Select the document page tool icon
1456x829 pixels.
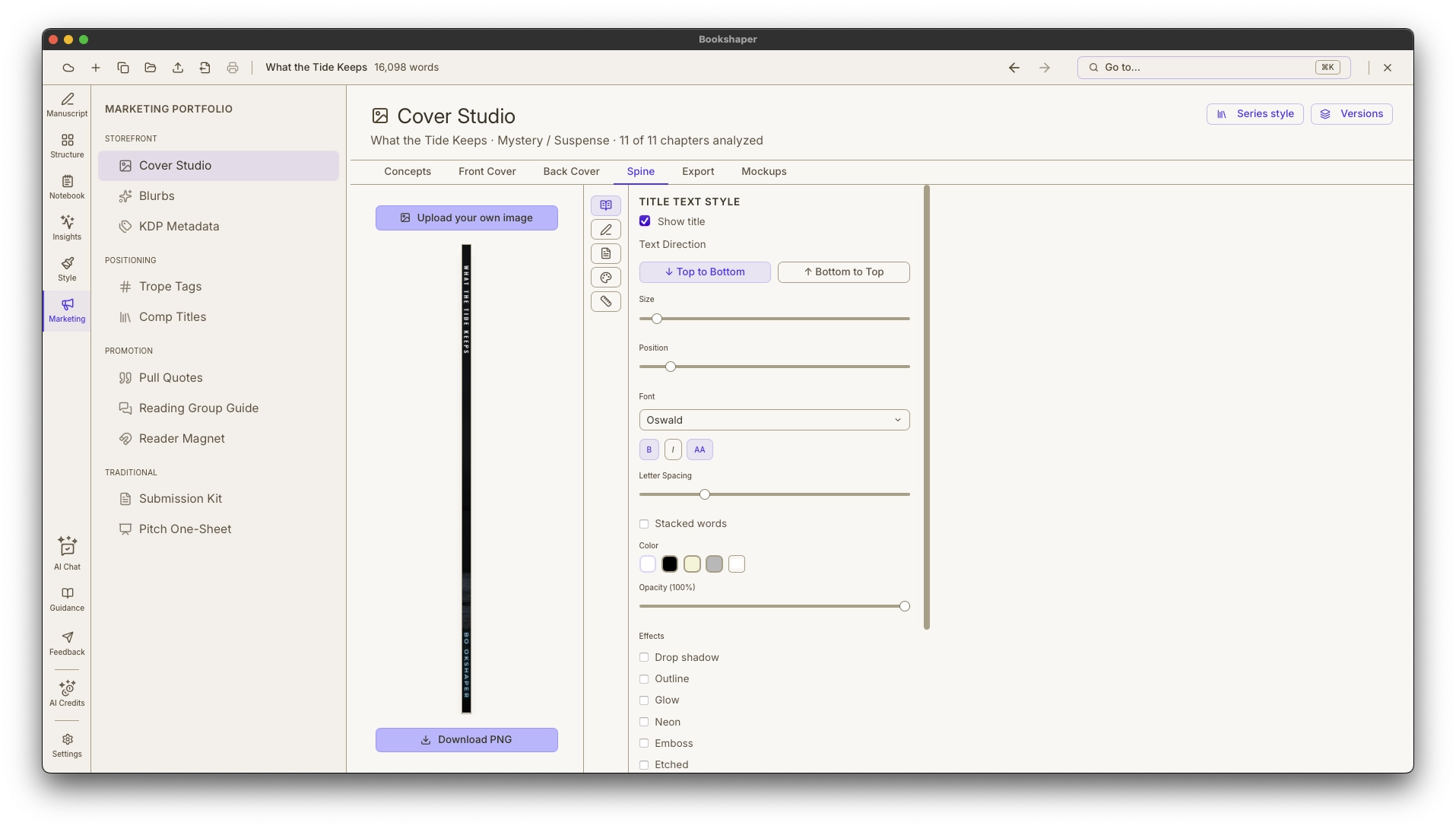[x=606, y=253]
